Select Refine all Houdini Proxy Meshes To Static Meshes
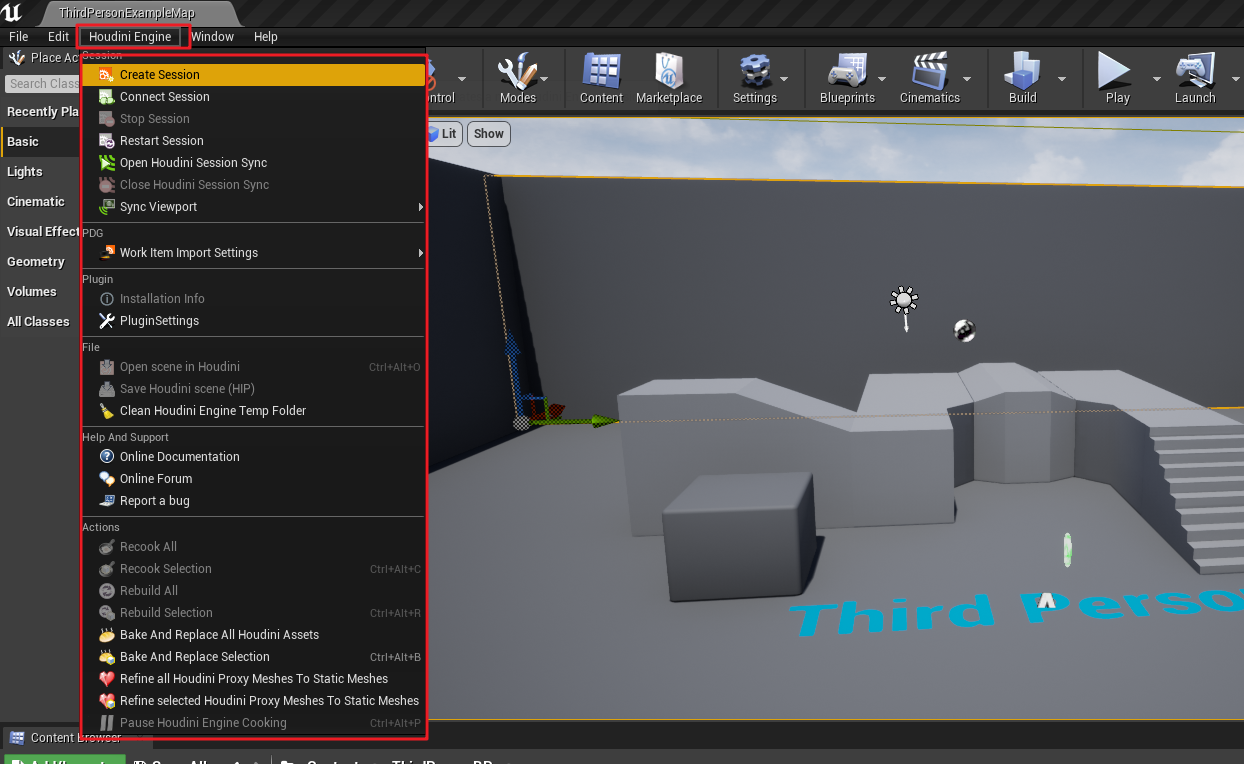 [254, 679]
